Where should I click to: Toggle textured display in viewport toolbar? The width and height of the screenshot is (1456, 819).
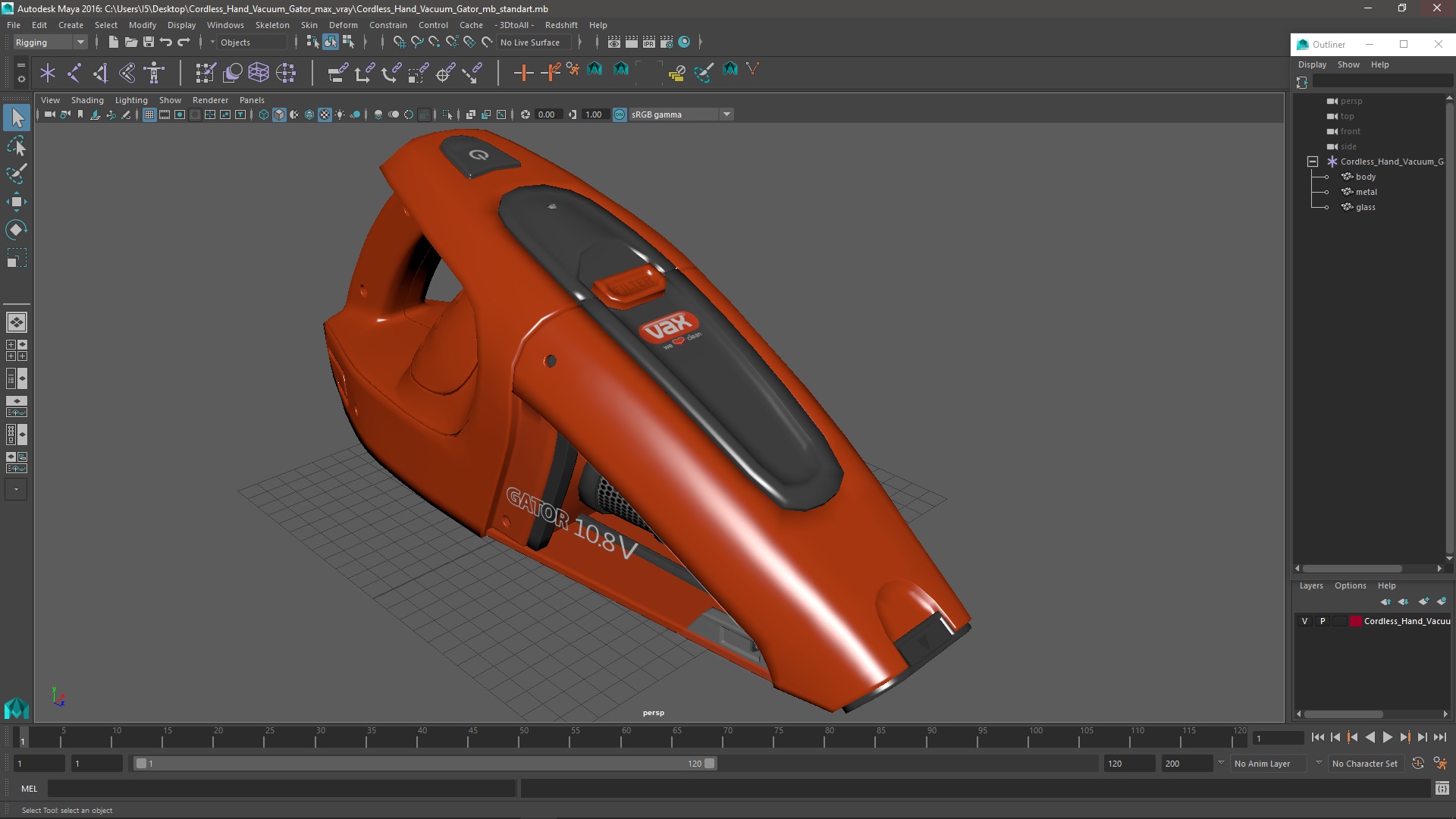325,115
